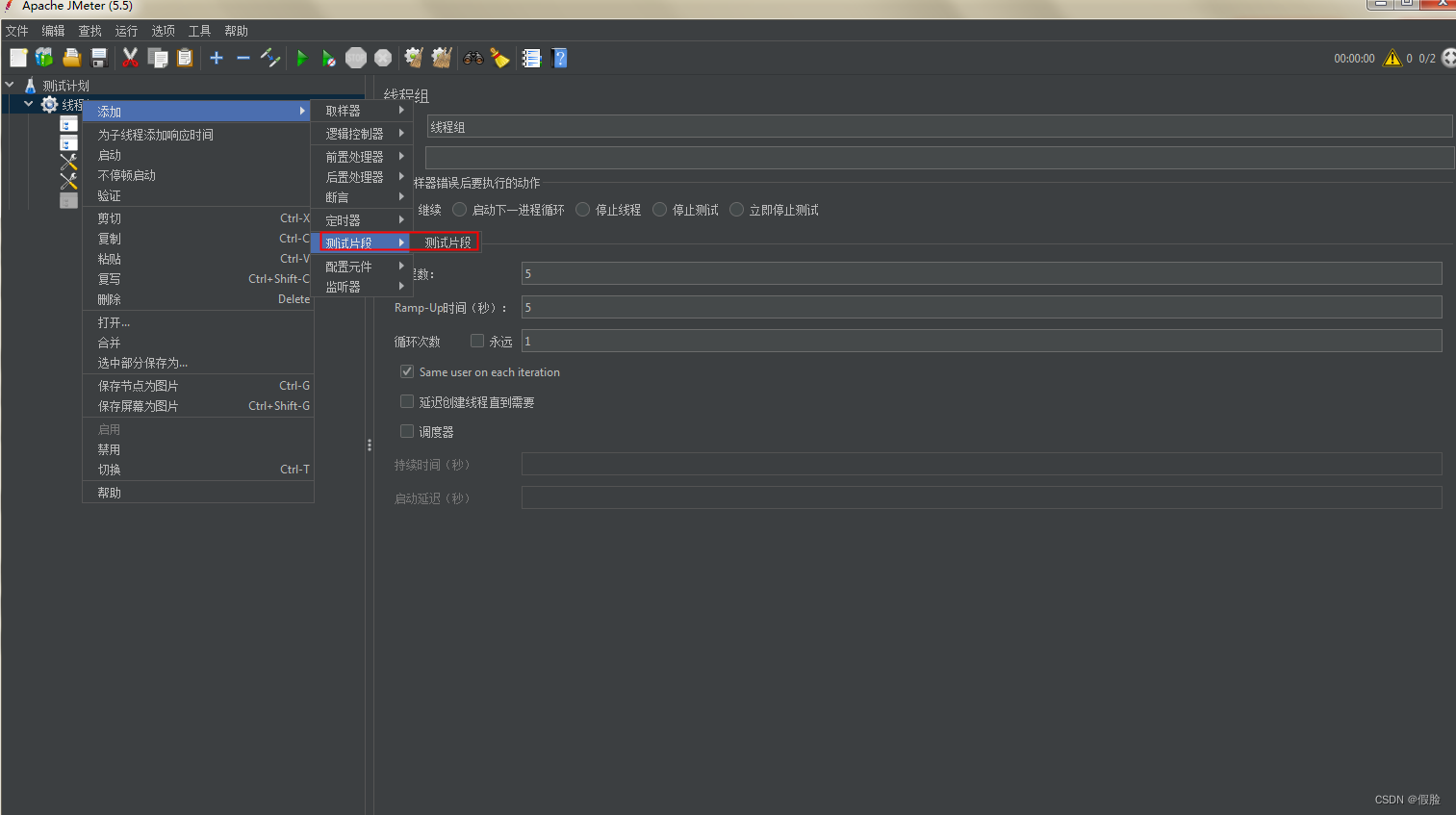1456x815 pixels.
Task: Click the Save floppy disk toolbar icon
Action: (x=98, y=58)
